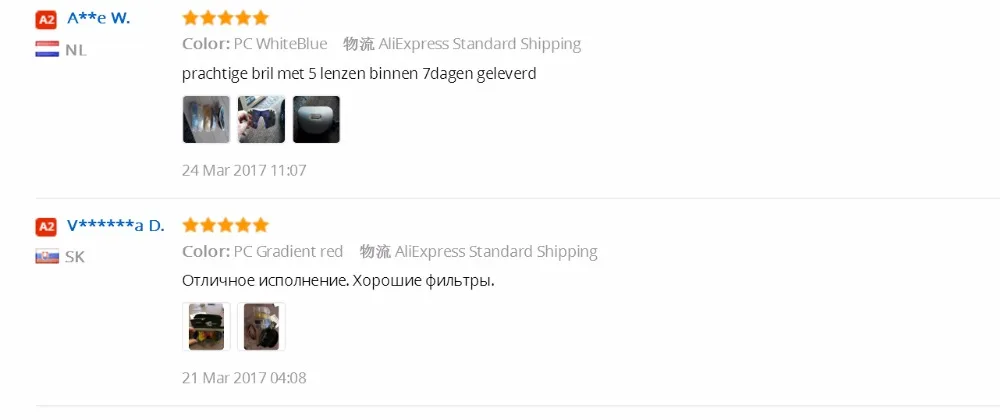Image resolution: width=1000 pixels, height=420 pixels.
Task: Open first photo in the Dutch review
Action: (206, 119)
